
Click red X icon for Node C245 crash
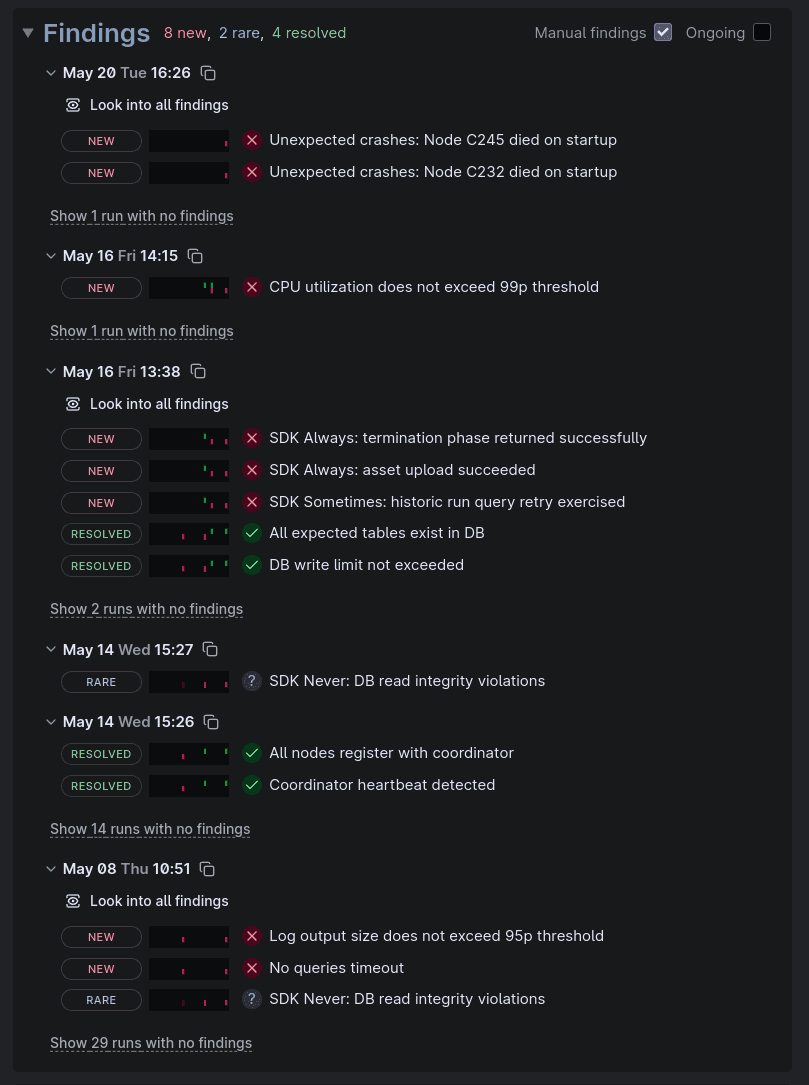click(x=252, y=140)
